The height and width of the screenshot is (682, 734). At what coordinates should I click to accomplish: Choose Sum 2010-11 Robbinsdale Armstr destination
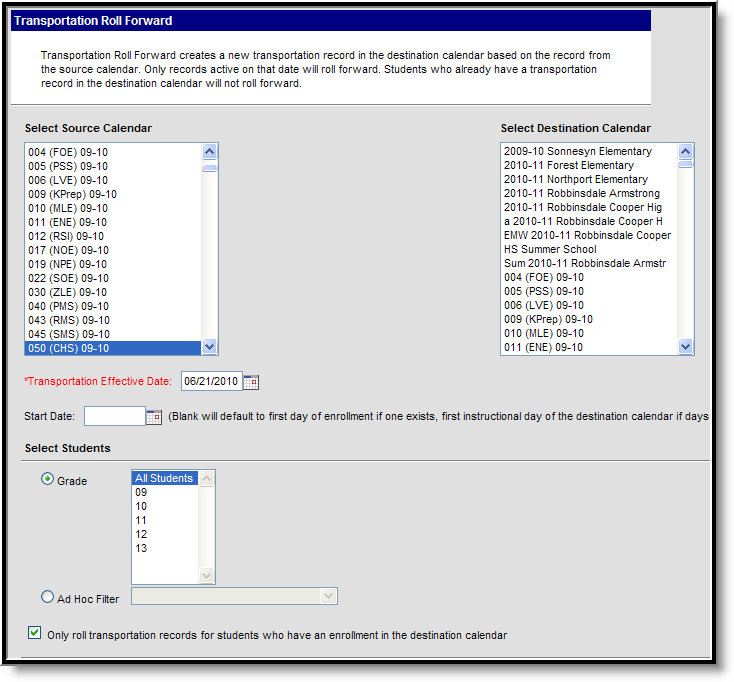coord(589,264)
